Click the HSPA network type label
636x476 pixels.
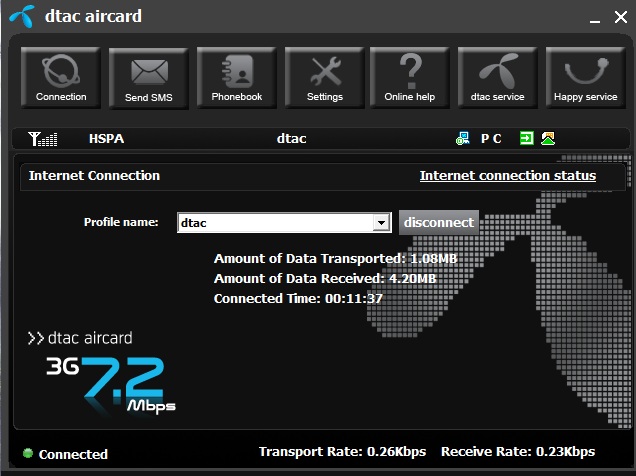point(107,139)
